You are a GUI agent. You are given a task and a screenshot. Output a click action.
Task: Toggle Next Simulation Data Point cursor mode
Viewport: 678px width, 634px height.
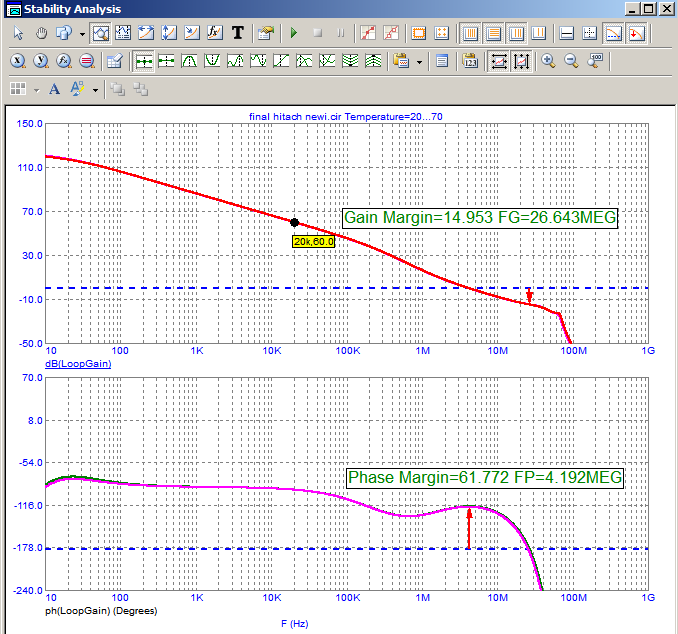144,61
